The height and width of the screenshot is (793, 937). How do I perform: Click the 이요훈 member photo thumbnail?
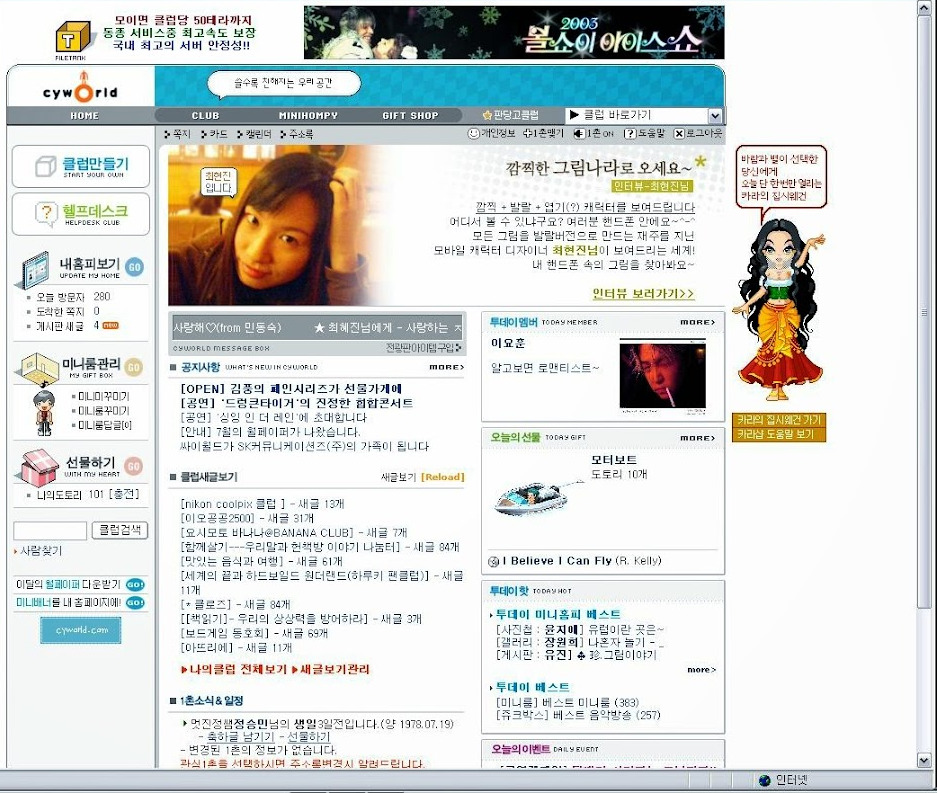[x=662, y=376]
